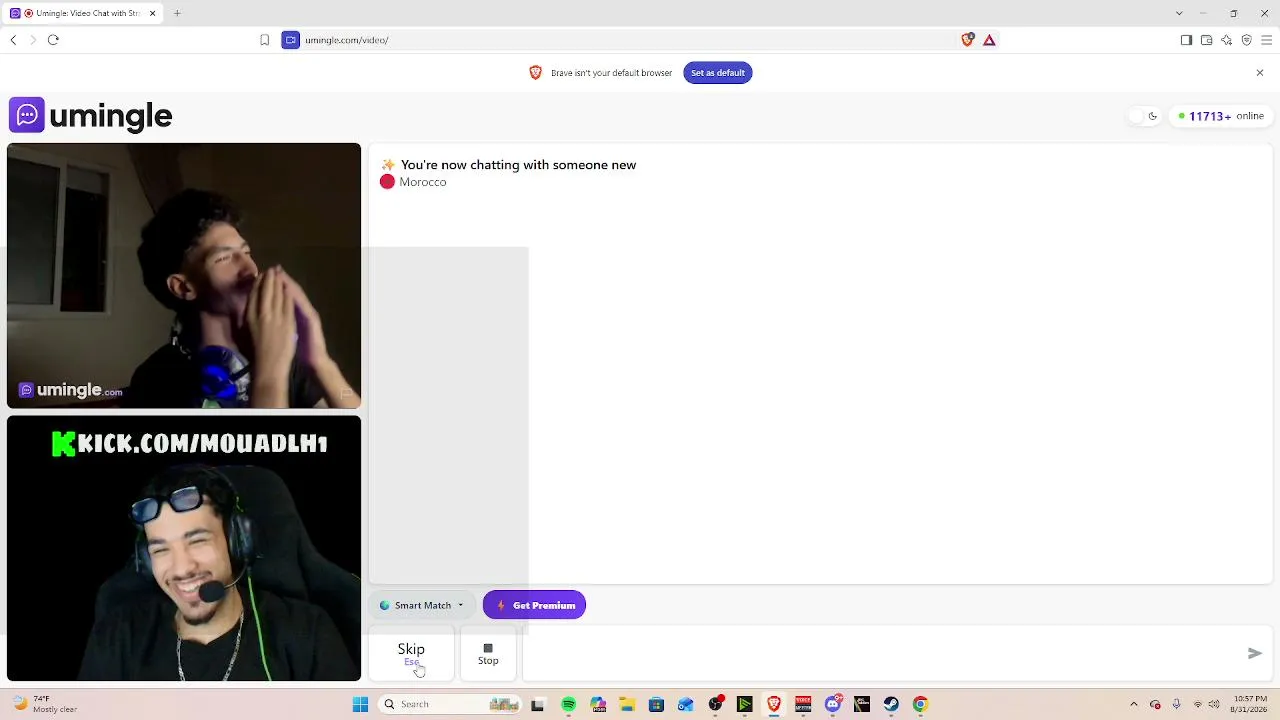Viewport: 1280px width, 720px height.
Task: Open Brave Rewards triangle icon
Action: click(x=989, y=40)
